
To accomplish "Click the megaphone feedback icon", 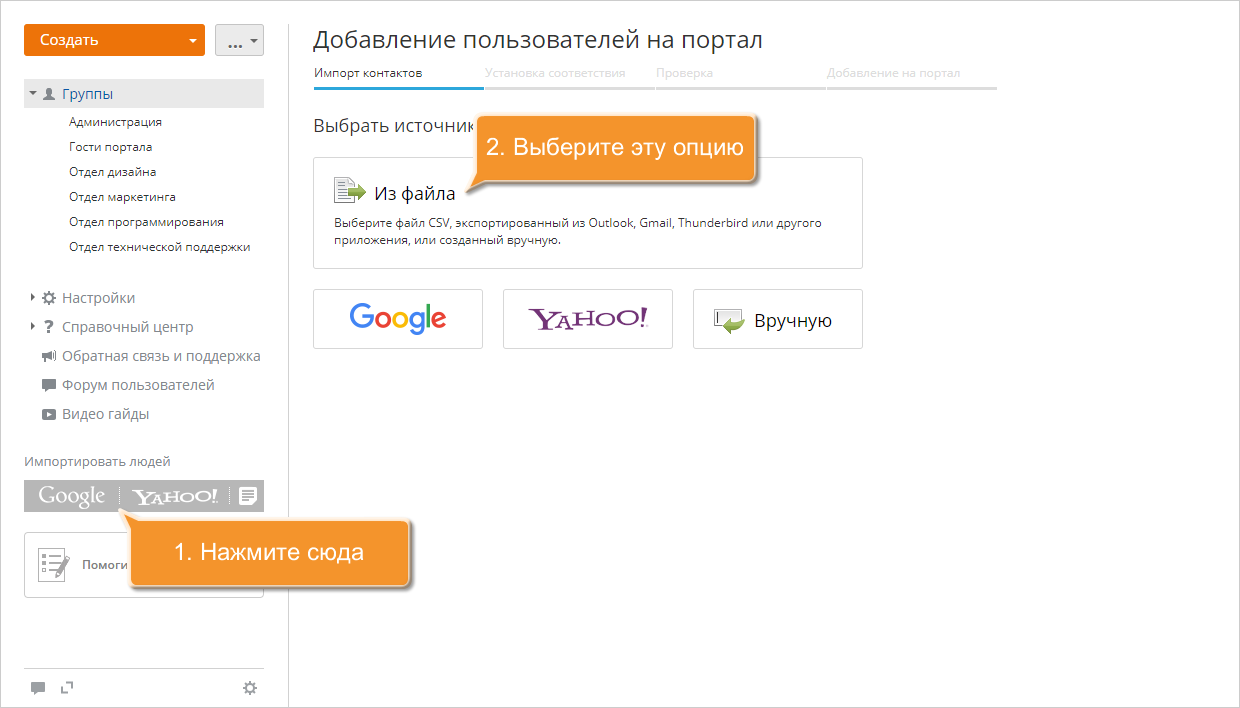I will 49,356.
